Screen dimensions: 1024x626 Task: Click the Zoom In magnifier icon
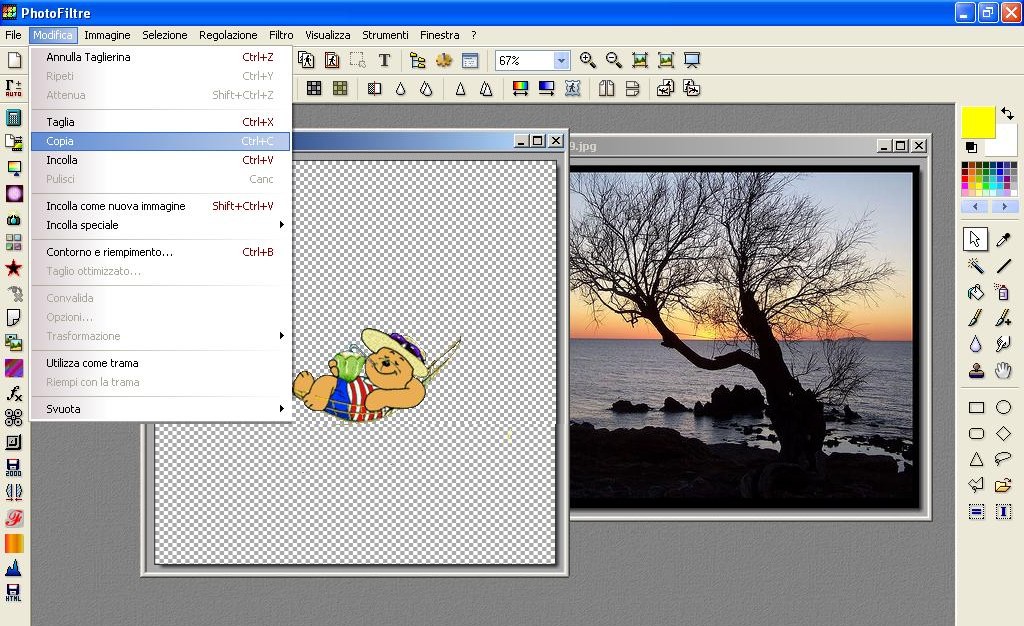click(588, 61)
